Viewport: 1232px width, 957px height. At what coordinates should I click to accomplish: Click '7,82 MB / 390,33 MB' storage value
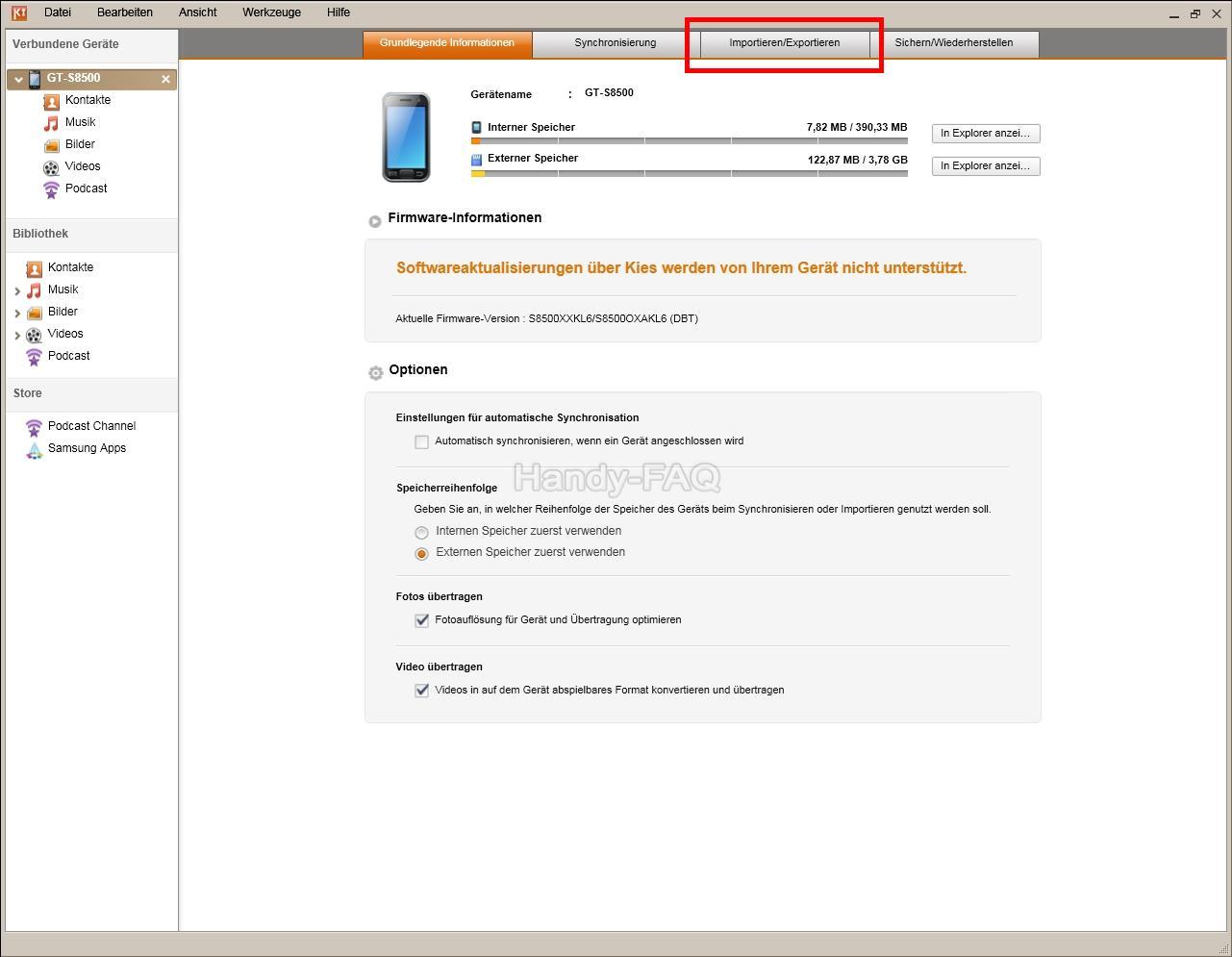tap(857, 127)
